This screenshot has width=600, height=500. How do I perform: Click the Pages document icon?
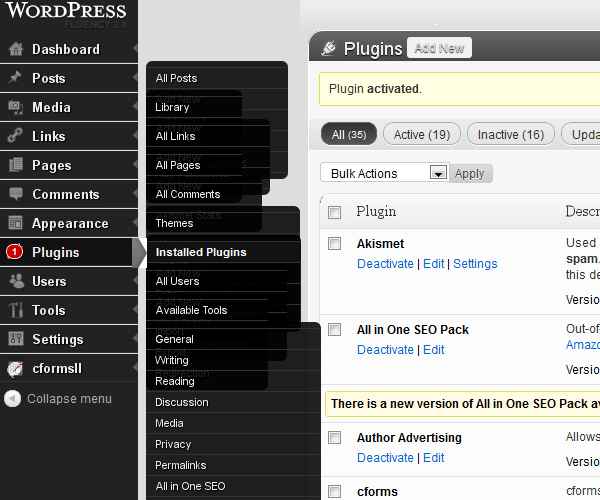point(16,165)
